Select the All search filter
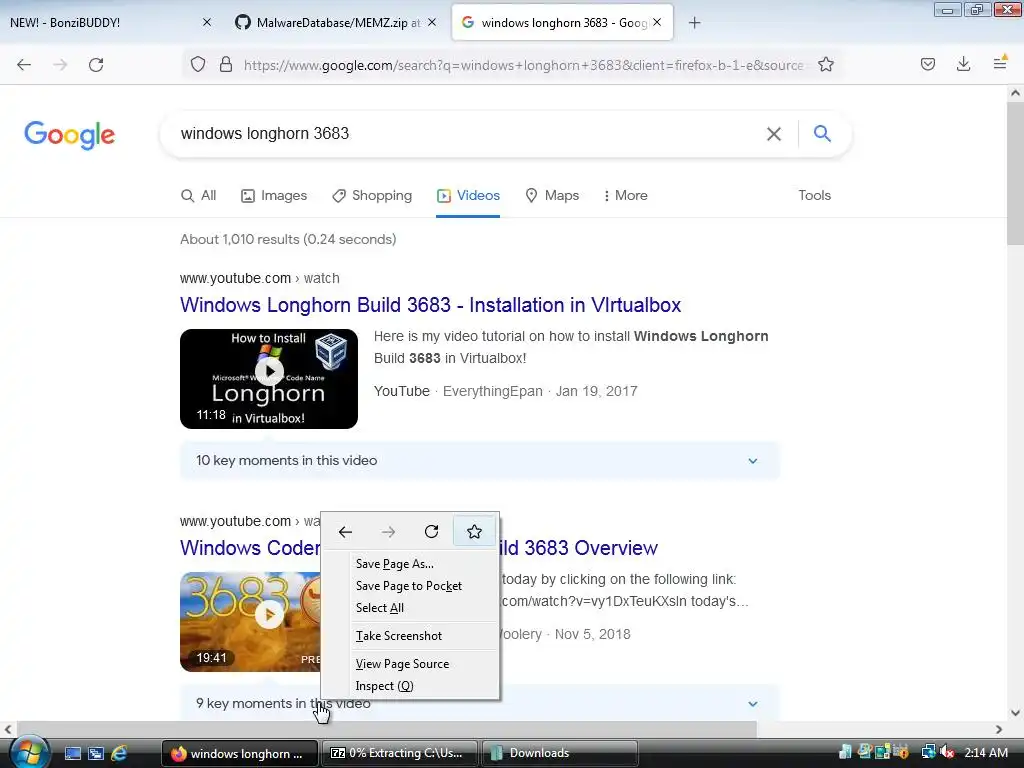1024x768 pixels. 199,196
